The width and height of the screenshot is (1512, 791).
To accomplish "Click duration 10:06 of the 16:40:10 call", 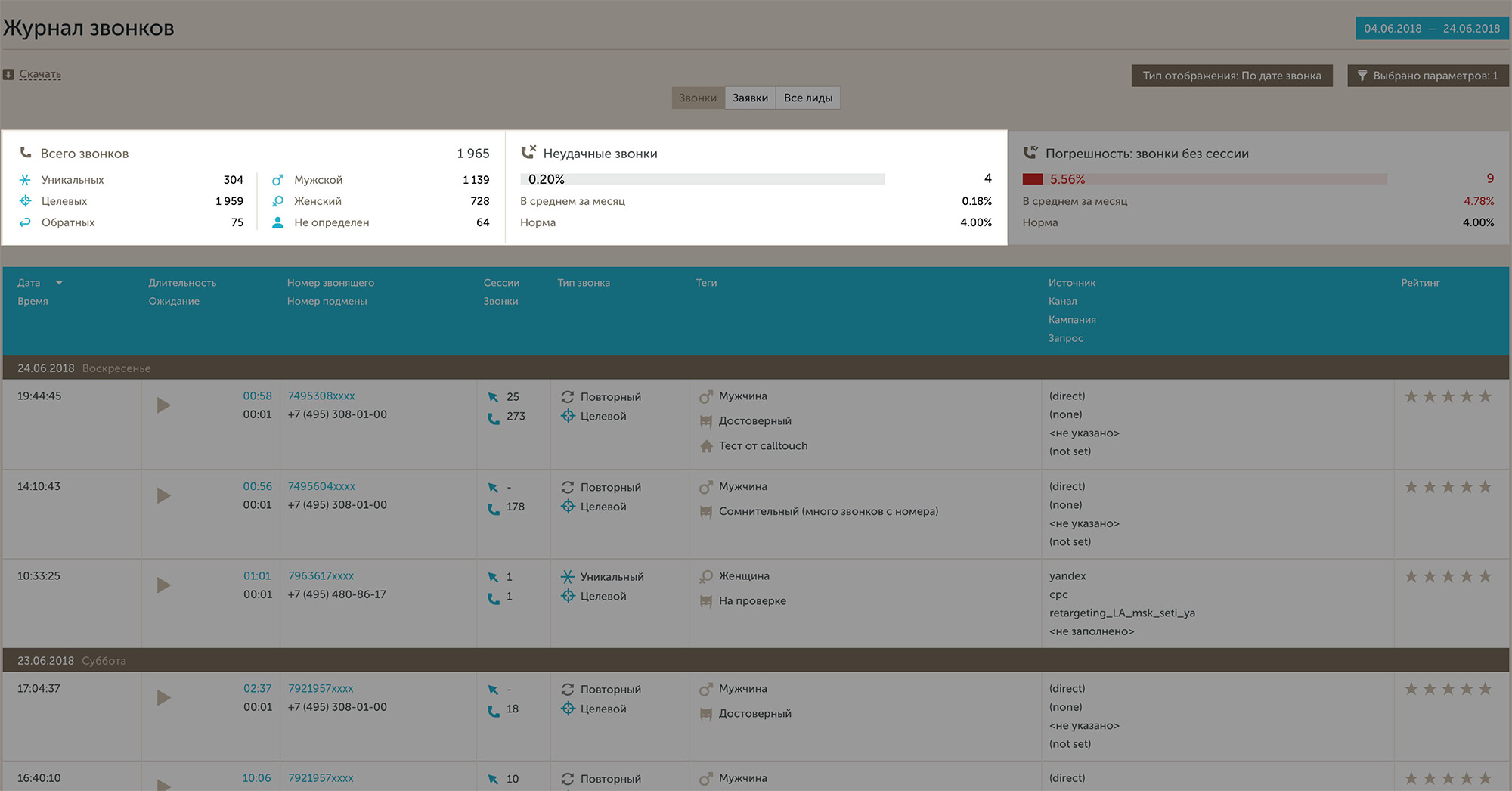I will click(x=256, y=777).
